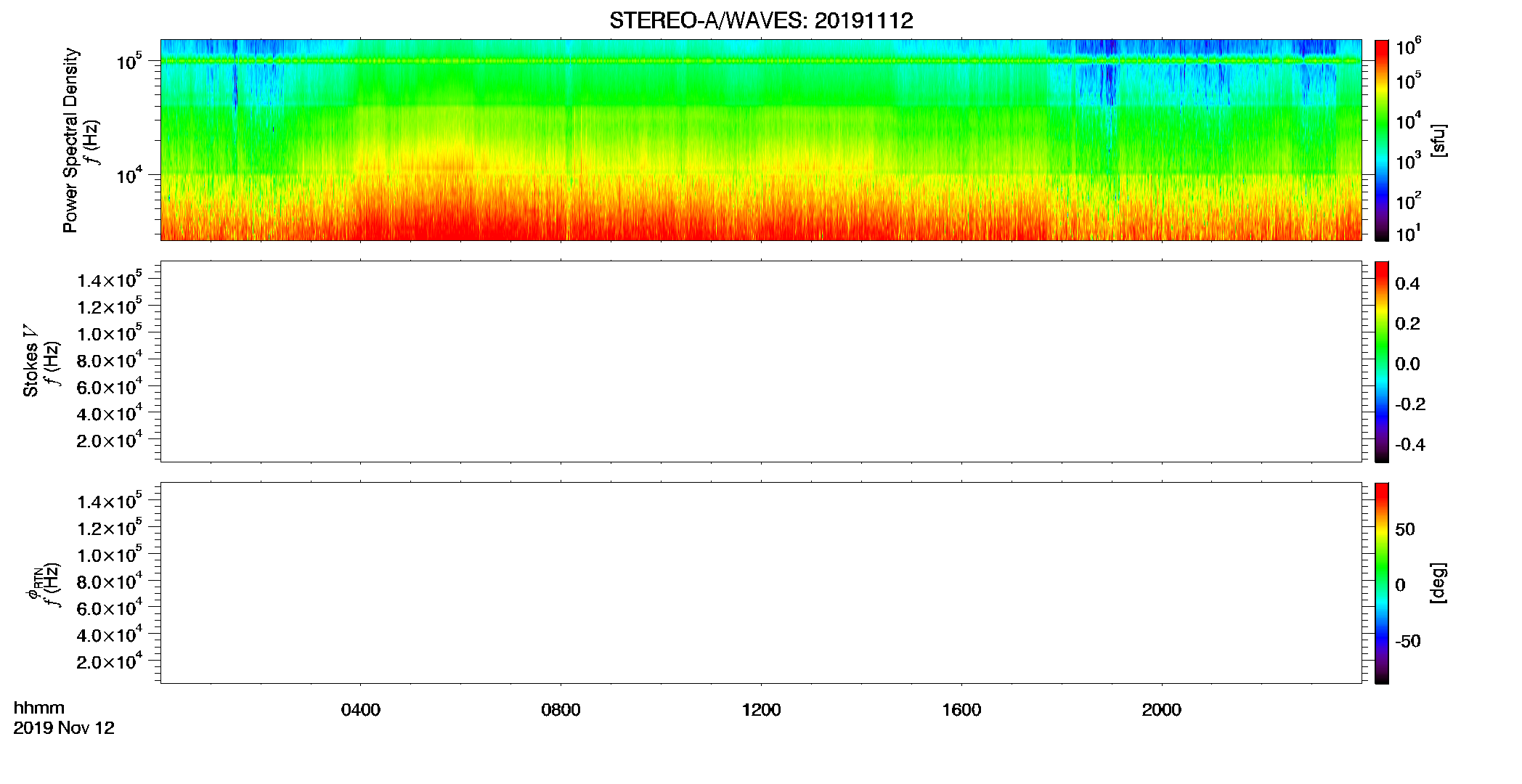Click the Power Spectral Density axis label
The image size is (1522, 784).
coord(70,140)
